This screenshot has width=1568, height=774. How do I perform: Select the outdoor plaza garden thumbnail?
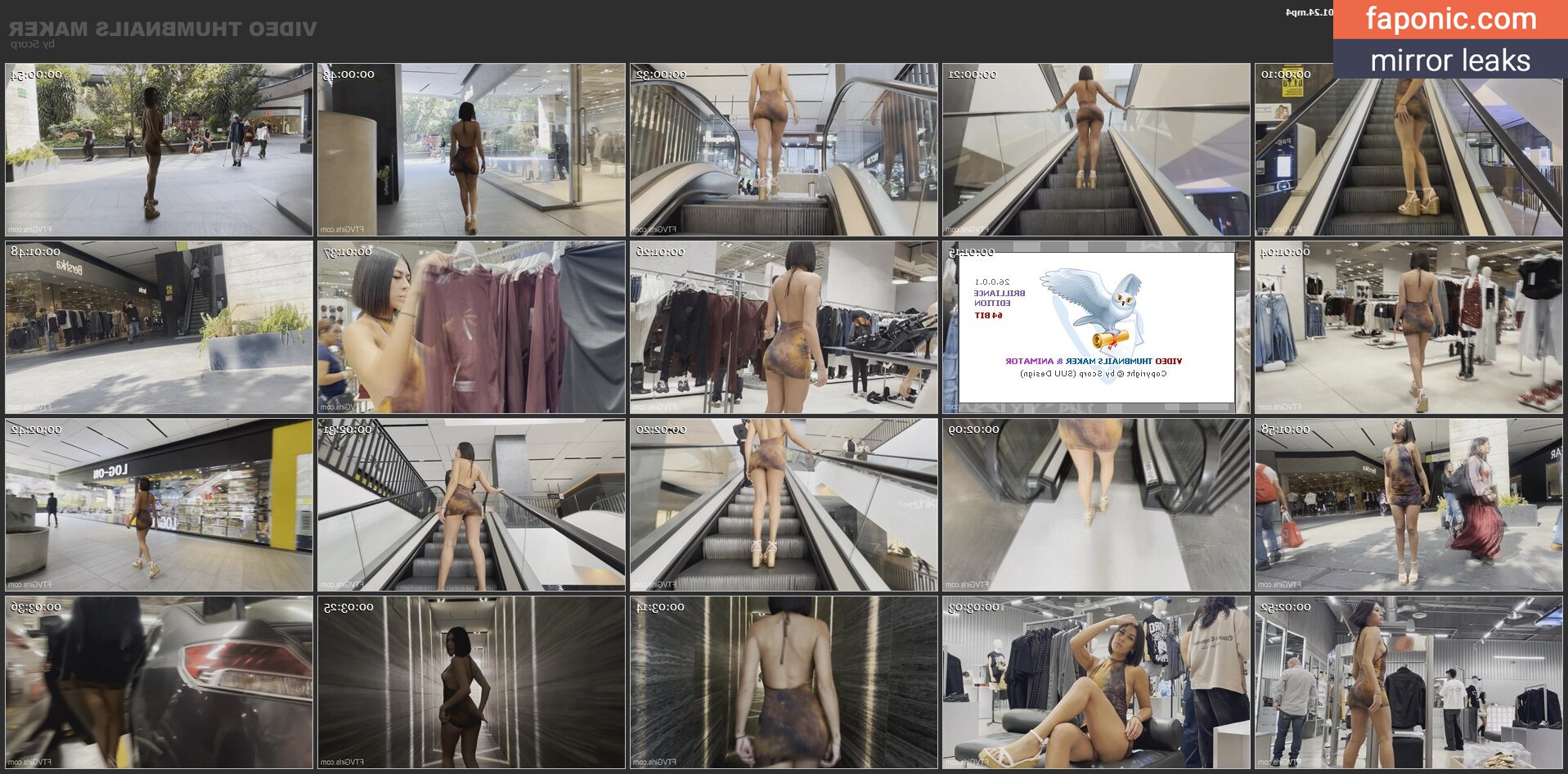tap(159, 150)
